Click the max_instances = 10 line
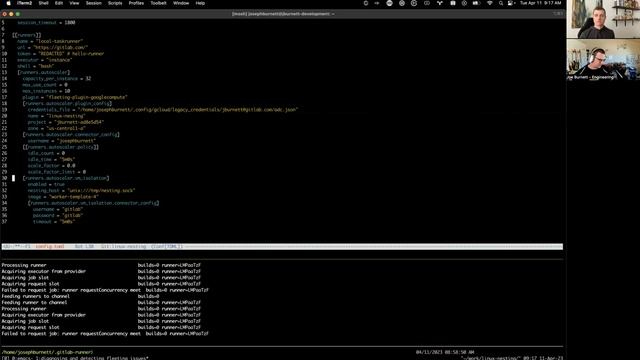 click(x=46, y=91)
